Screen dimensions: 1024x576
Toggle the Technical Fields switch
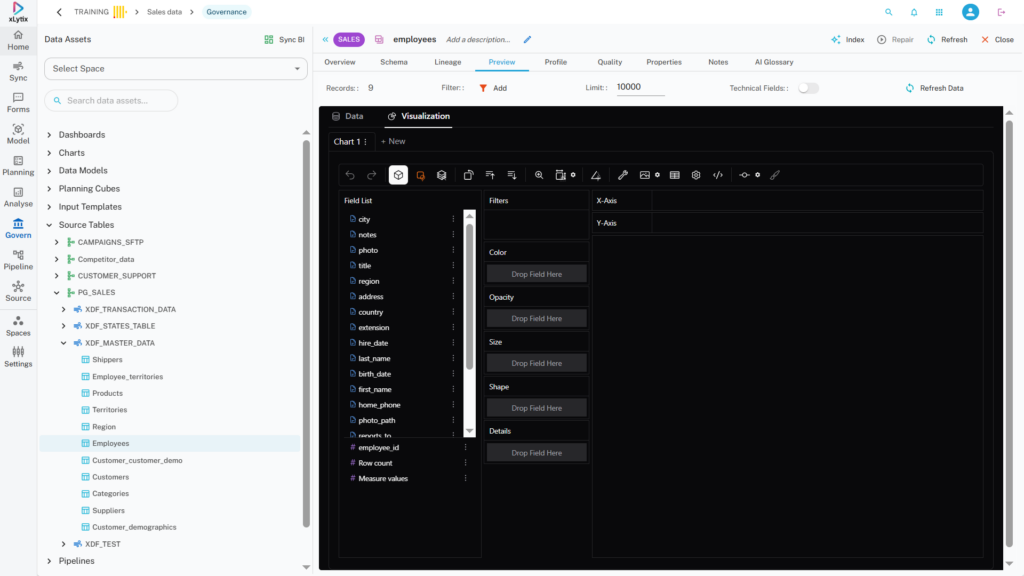point(807,88)
